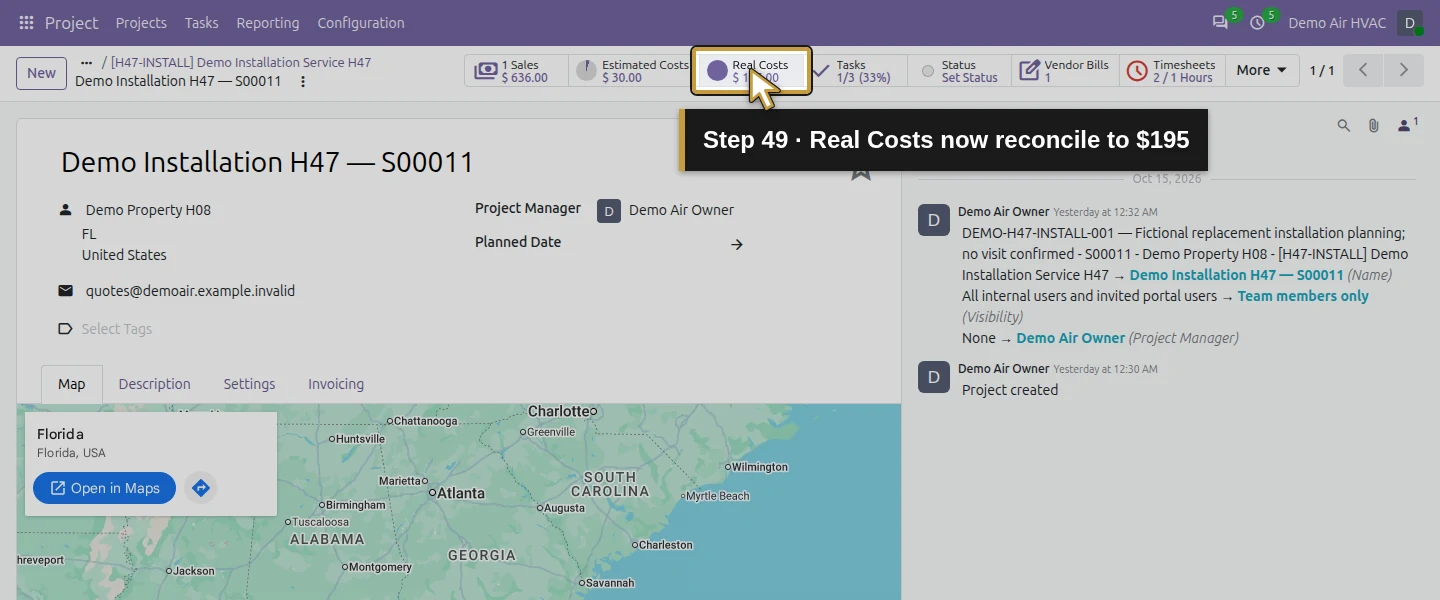The height and width of the screenshot is (600, 1440).
Task: Click the Demo Air HVAC company name
Action: tap(1337, 22)
